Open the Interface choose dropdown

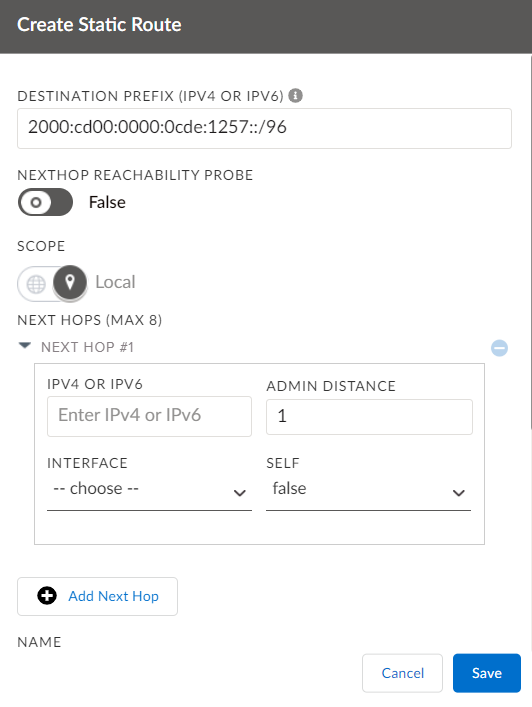pos(149,491)
